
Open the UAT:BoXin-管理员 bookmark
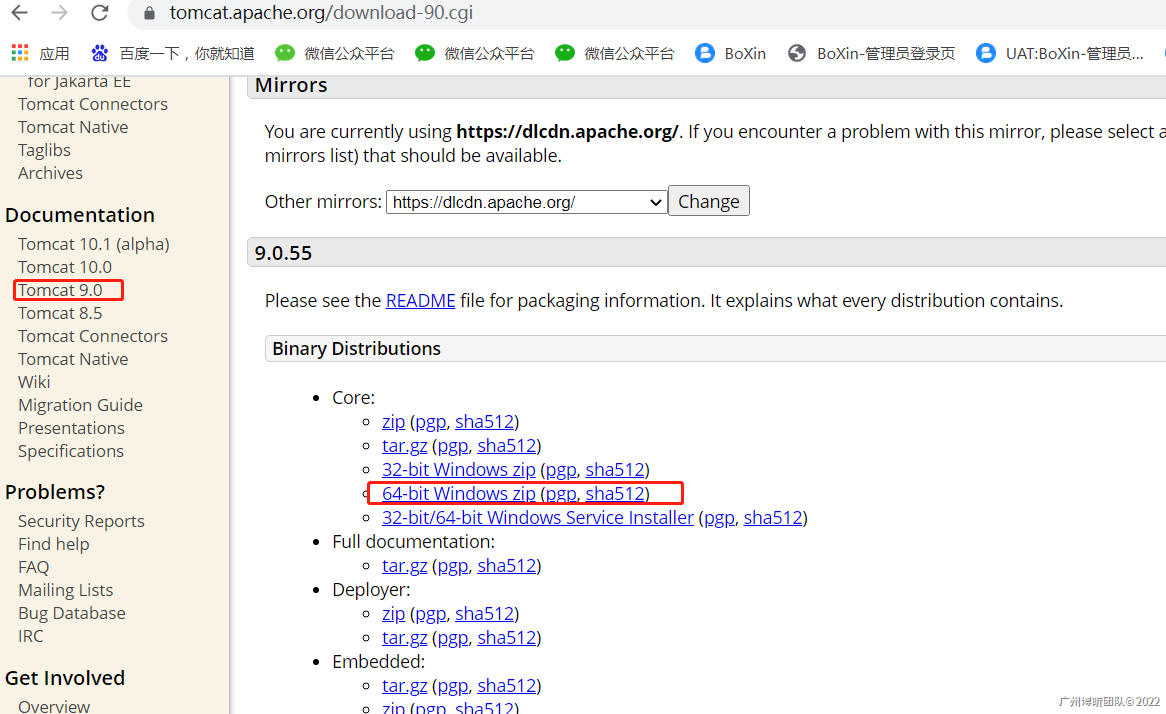(x=1060, y=54)
